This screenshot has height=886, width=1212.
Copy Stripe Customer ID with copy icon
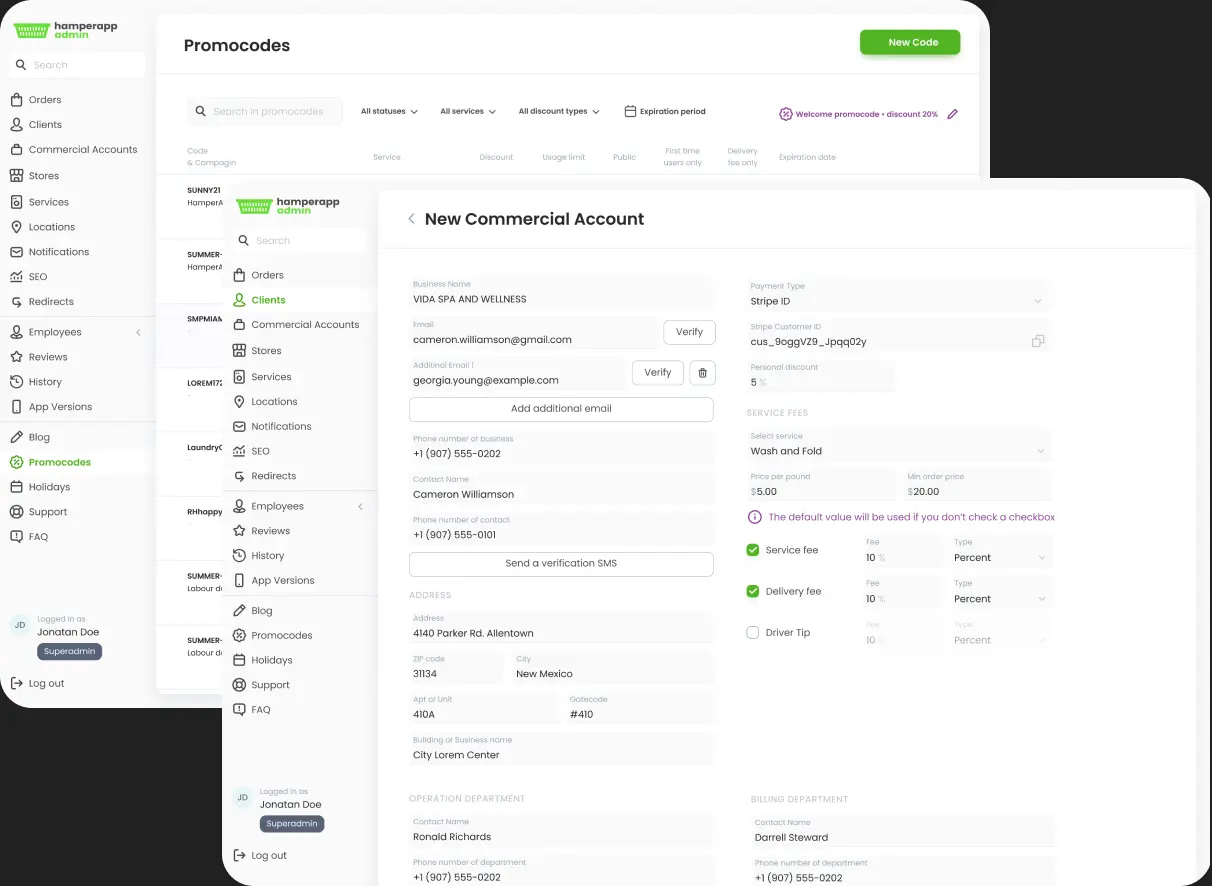pyautogui.click(x=1038, y=341)
